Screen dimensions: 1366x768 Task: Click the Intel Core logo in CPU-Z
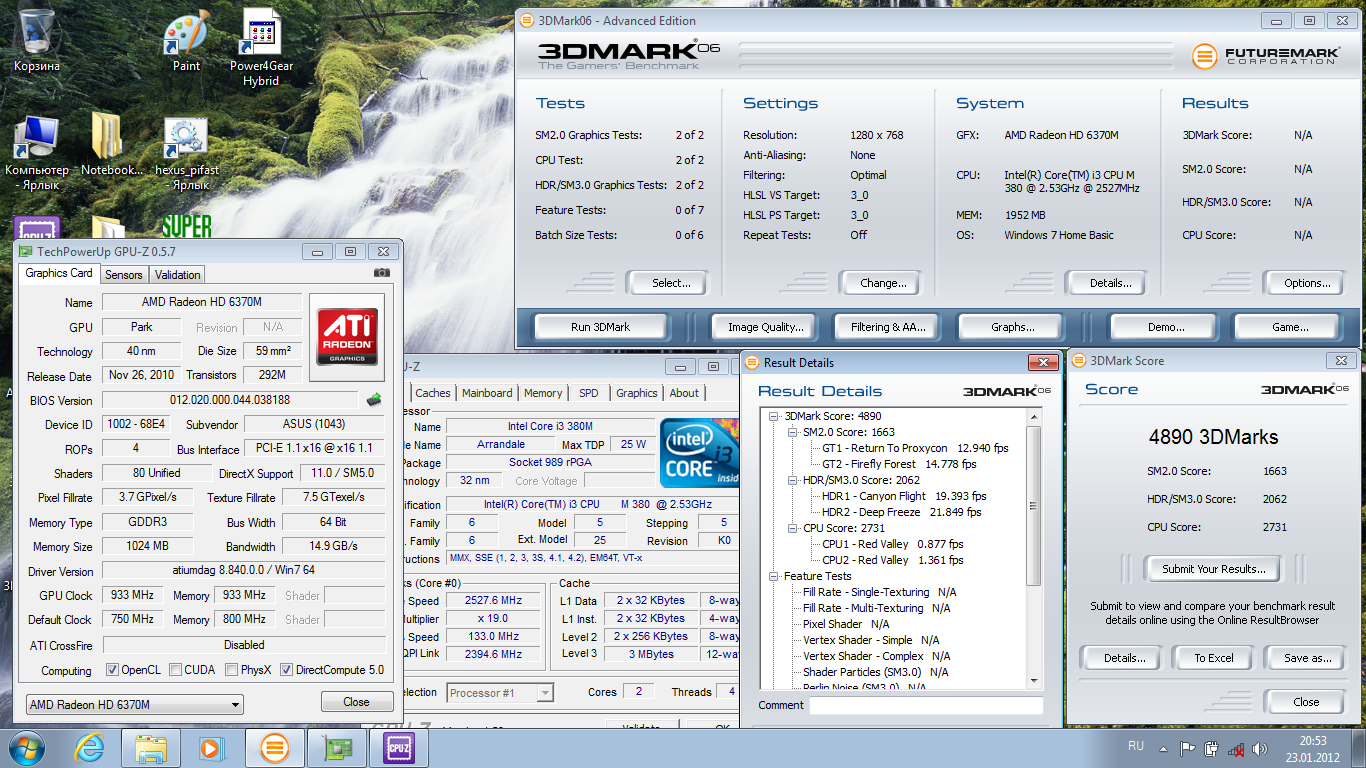pos(699,452)
